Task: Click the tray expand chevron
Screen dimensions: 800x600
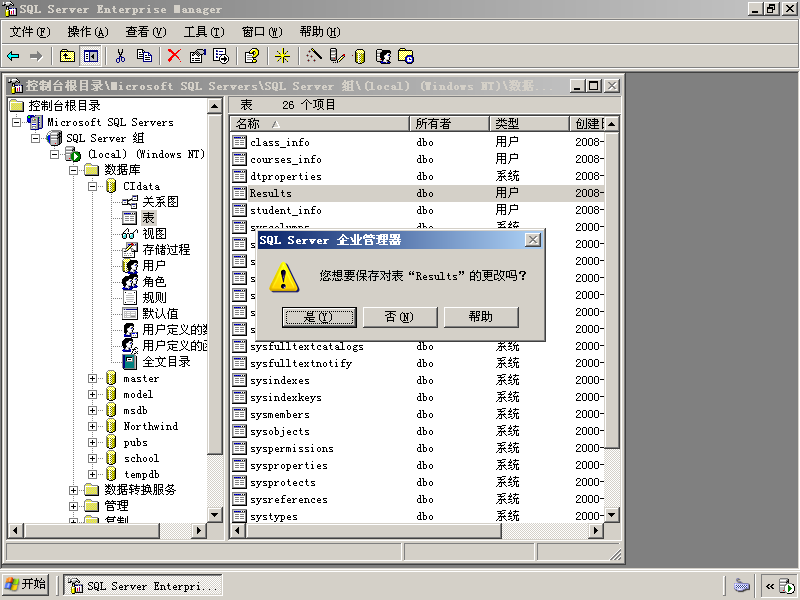Action: point(770,585)
